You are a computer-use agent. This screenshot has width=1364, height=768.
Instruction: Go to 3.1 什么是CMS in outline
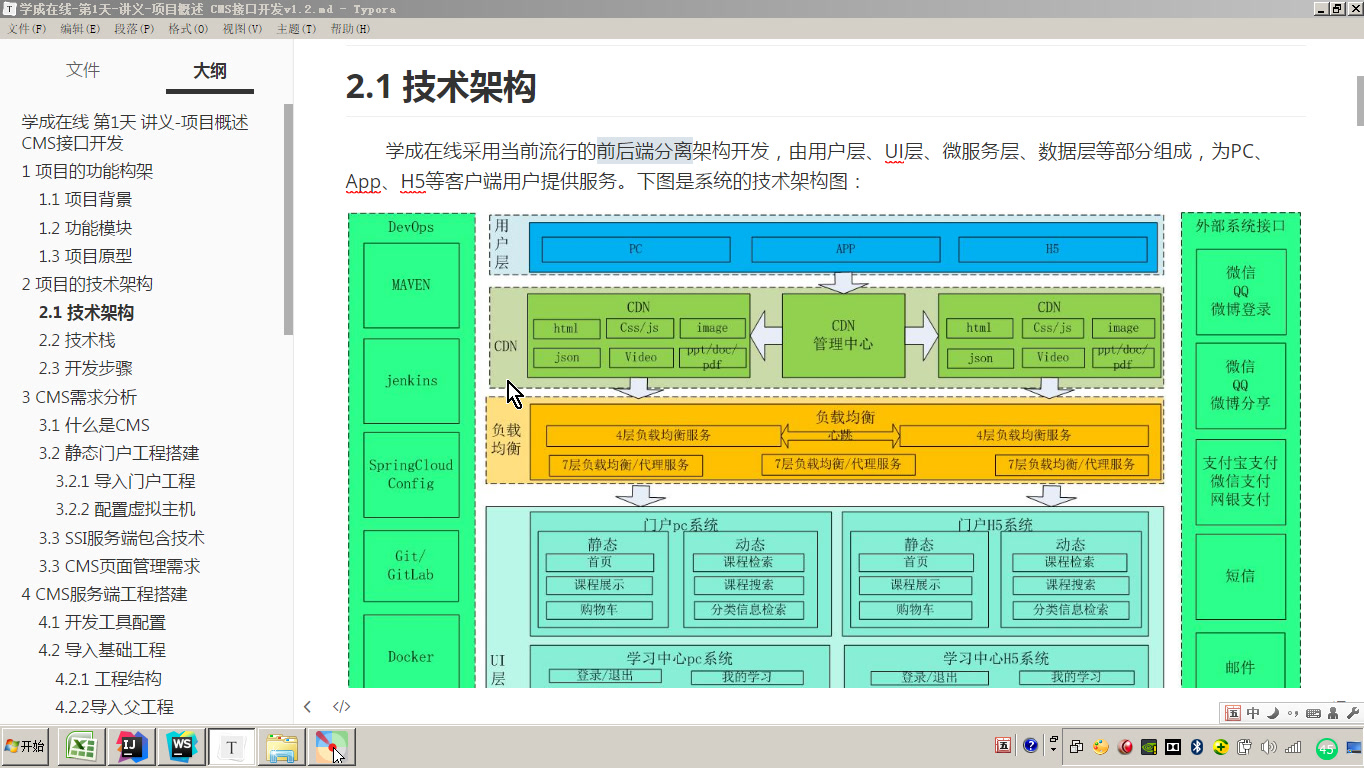click(94, 424)
